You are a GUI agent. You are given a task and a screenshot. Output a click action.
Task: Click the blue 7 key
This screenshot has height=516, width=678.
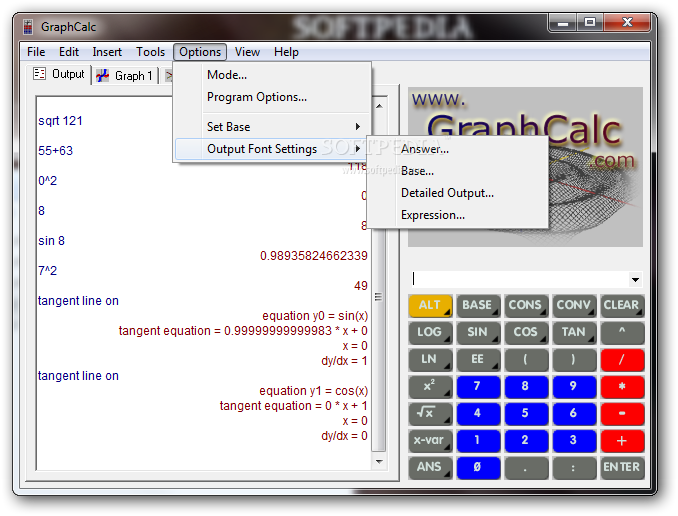tap(478, 386)
